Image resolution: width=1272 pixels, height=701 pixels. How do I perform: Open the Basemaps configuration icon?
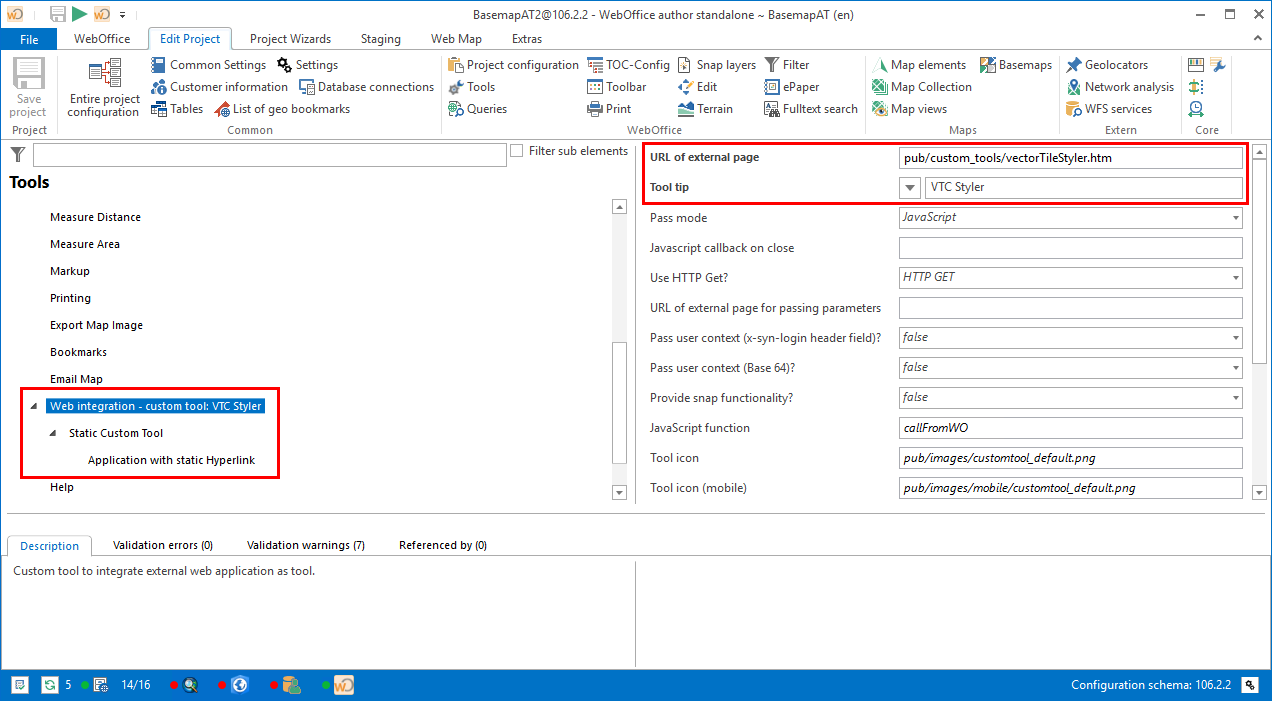pyautogui.click(x=986, y=64)
